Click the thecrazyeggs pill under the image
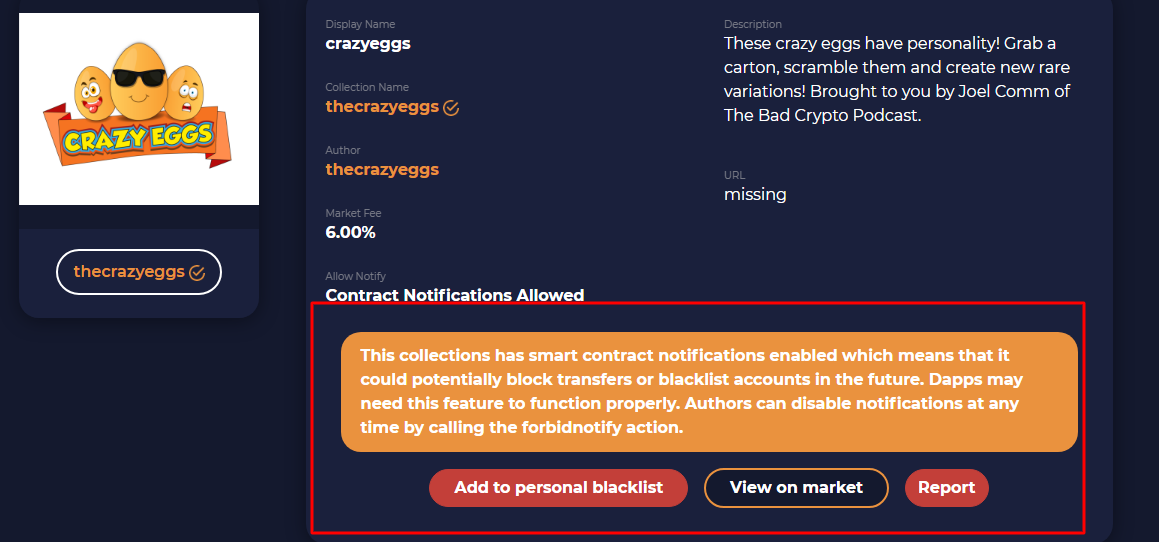This screenshot has width=1159, height=542. point(139,272)
